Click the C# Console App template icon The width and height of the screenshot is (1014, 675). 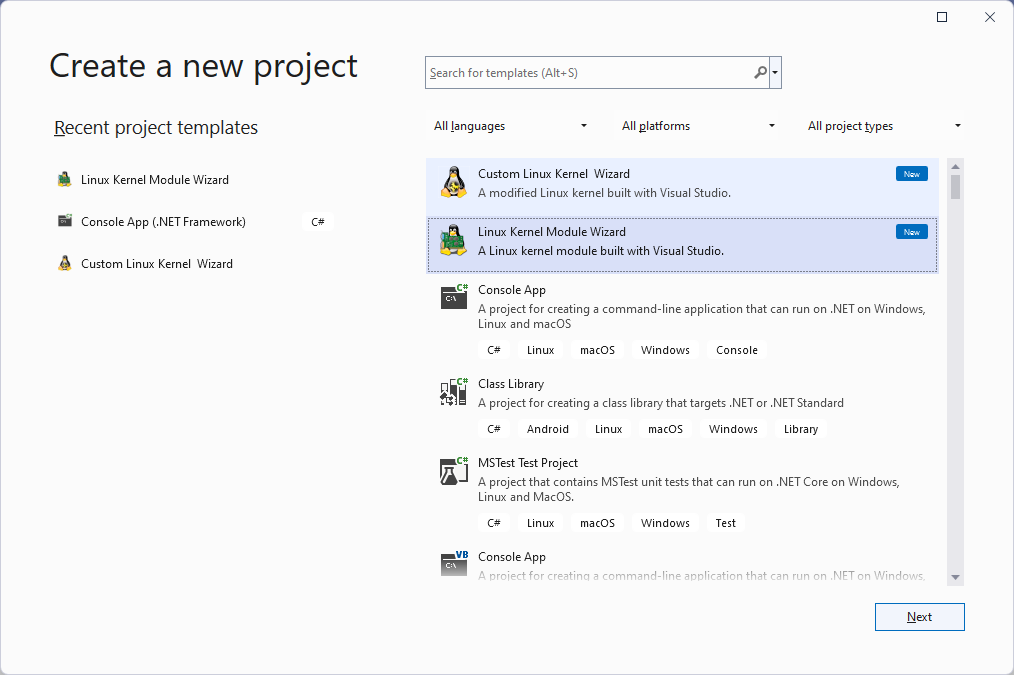(x=454, y=297)
